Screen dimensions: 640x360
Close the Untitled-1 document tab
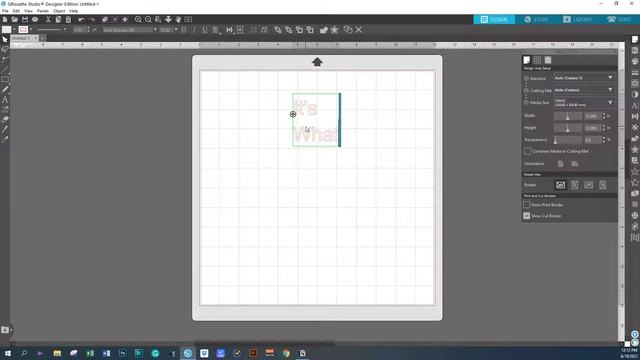point(35,38)
